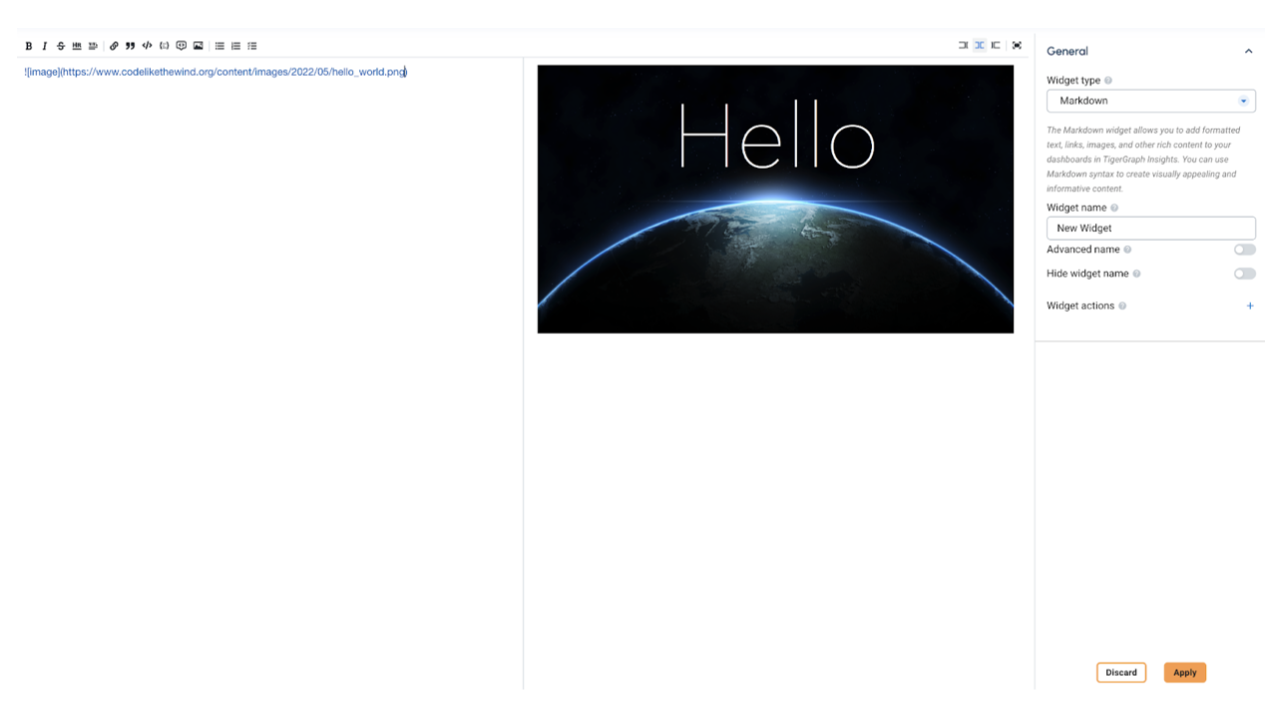Apply strikethrough formatting

(60, 45)
